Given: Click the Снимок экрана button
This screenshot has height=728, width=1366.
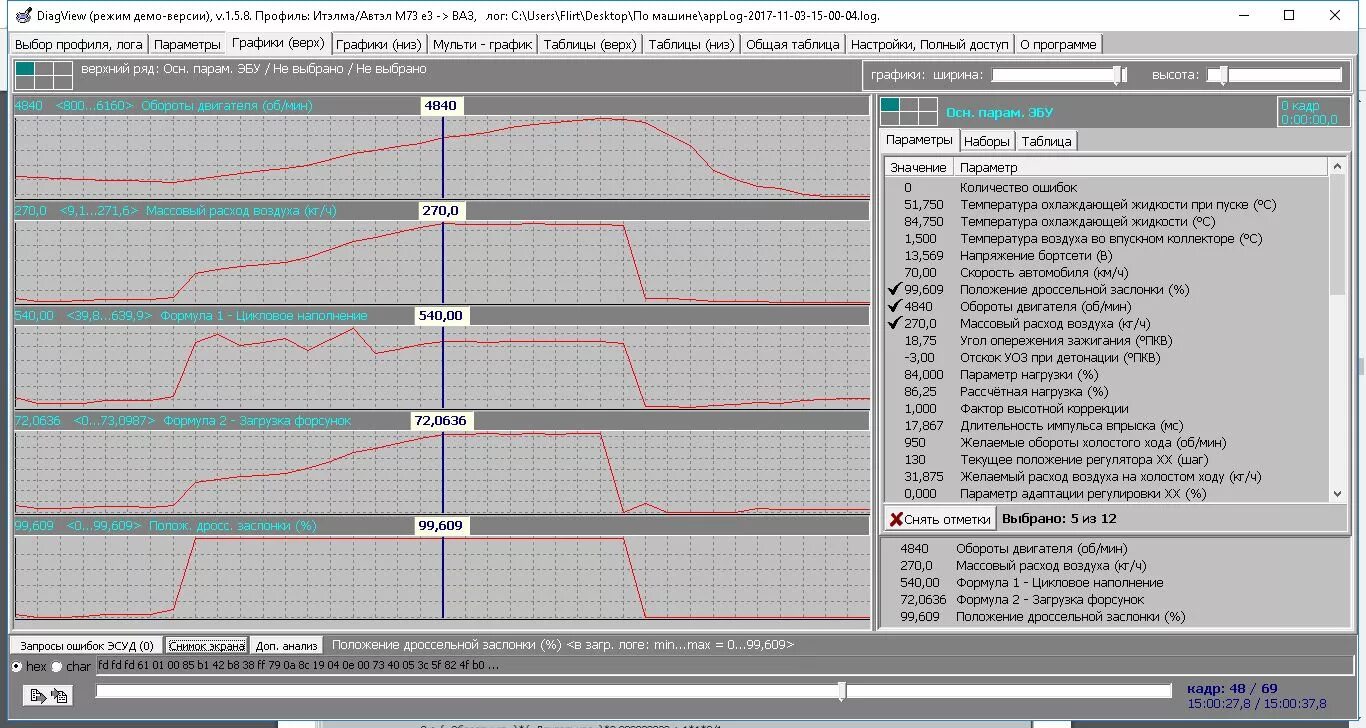Looking at the screenshot, I should [x=207, y=646].
